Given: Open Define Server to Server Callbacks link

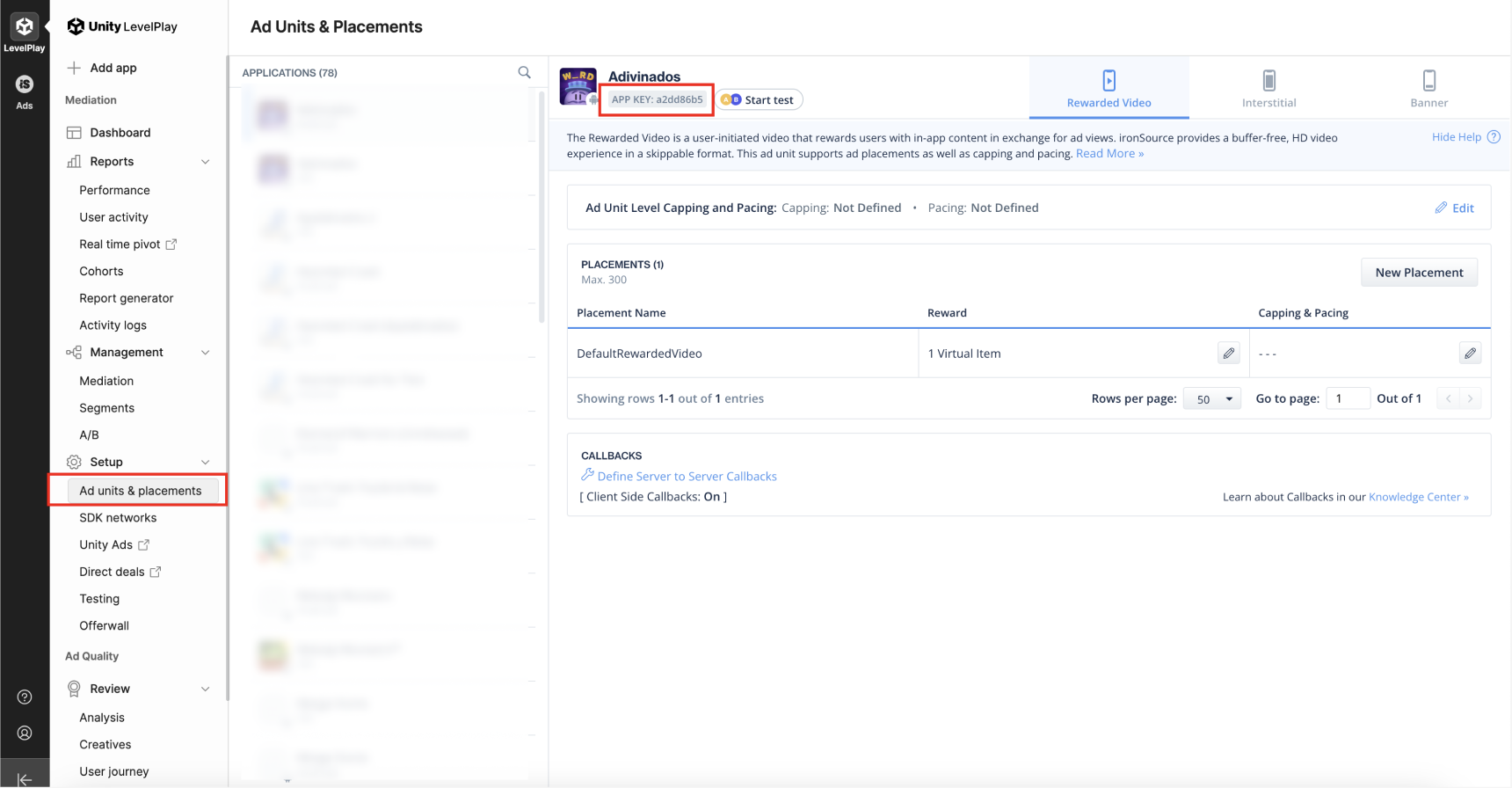Looking at the screenshot, I should tap(687, 477).
